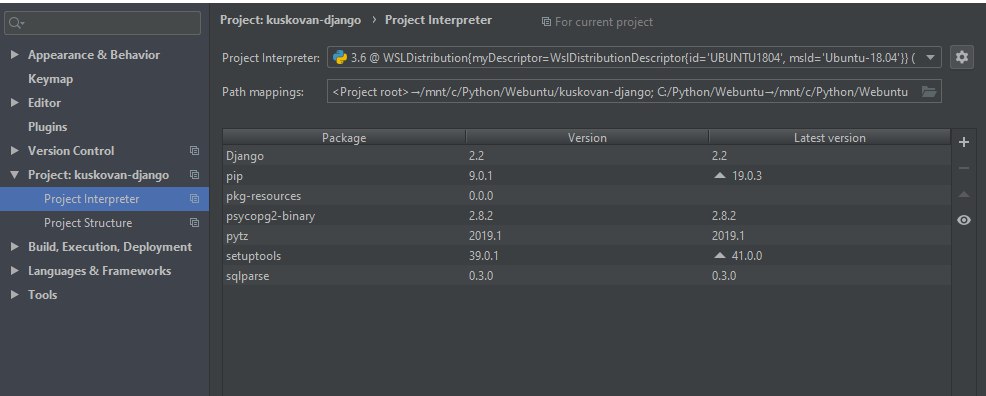Click Latest version column header
Image resolution: width=986 pixels, height=396 pixels.
point(829,138)
